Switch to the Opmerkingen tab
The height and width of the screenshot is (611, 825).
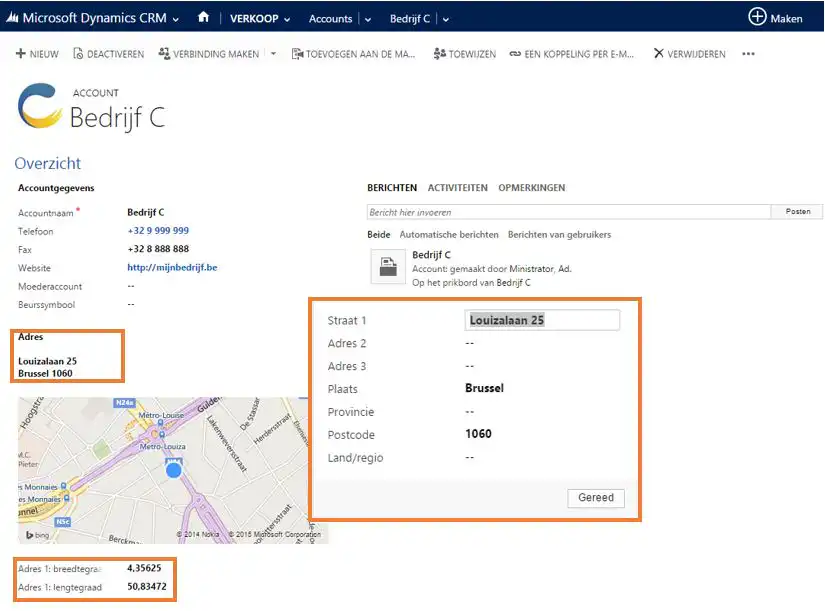click(531, 187)
